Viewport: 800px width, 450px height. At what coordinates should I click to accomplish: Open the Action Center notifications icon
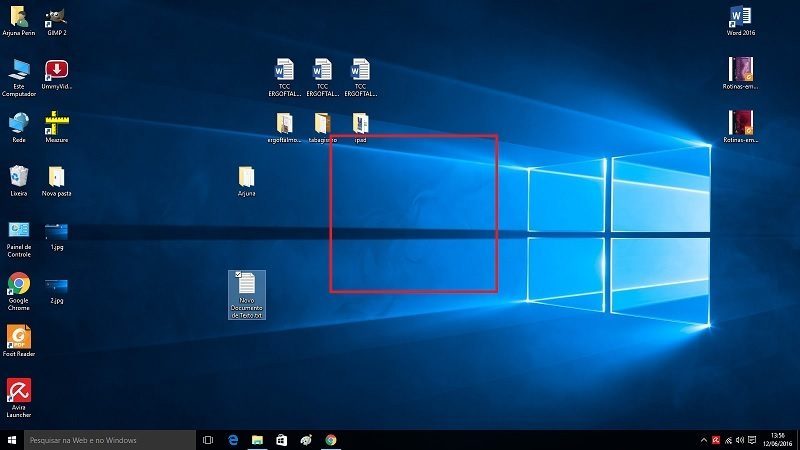pos(752,440)
